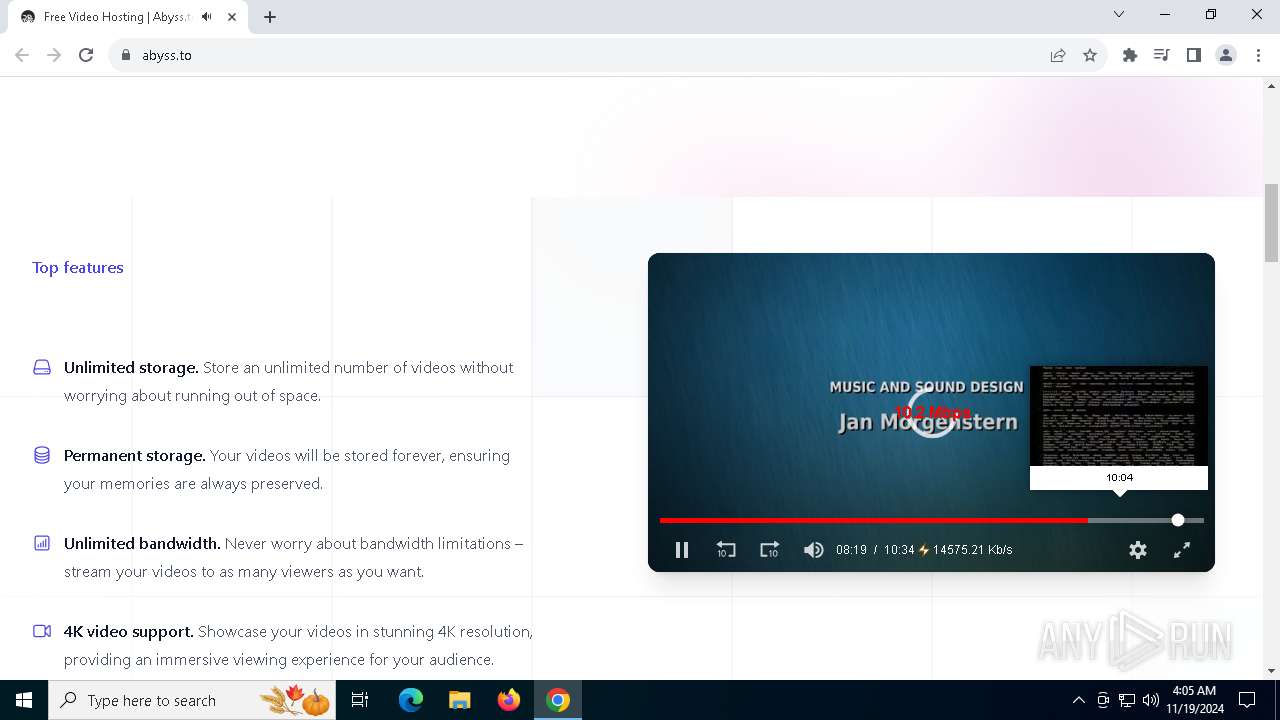Open media controls in Chrome toolbar
This screenshot has height=720, width=1280.
point(1162,55)
